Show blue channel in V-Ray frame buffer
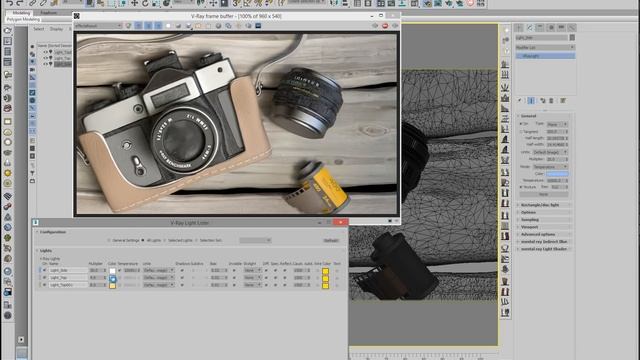Viewport: 640px width, 360px height. (x=158, y=26)
